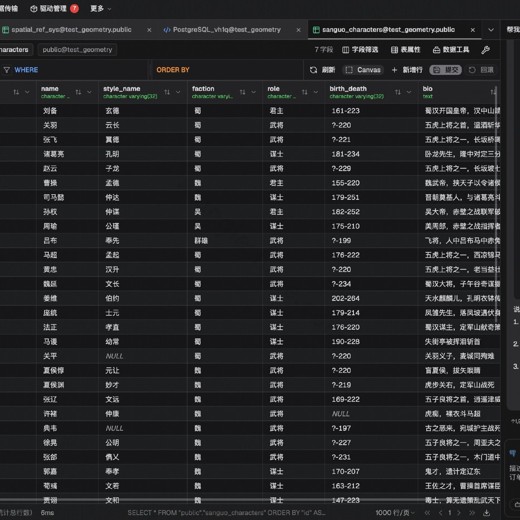This screenshot has width=520, height=520.
Task: Expand the 更多 menu
Action: tap(101, 9)
